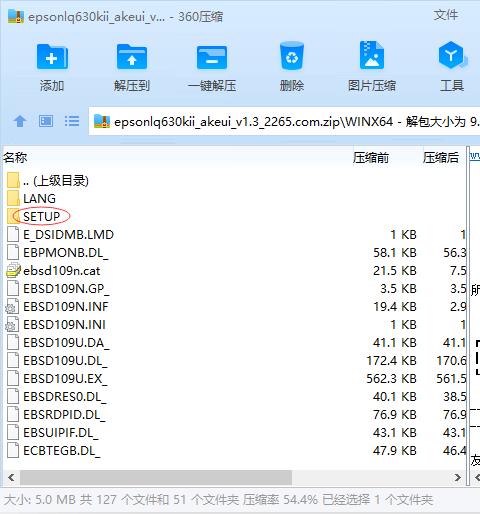Image resolution: width=480 pixels, height=514 pixels.
Task: Open the 图片压缩 image compression tool
Action: 372,55
